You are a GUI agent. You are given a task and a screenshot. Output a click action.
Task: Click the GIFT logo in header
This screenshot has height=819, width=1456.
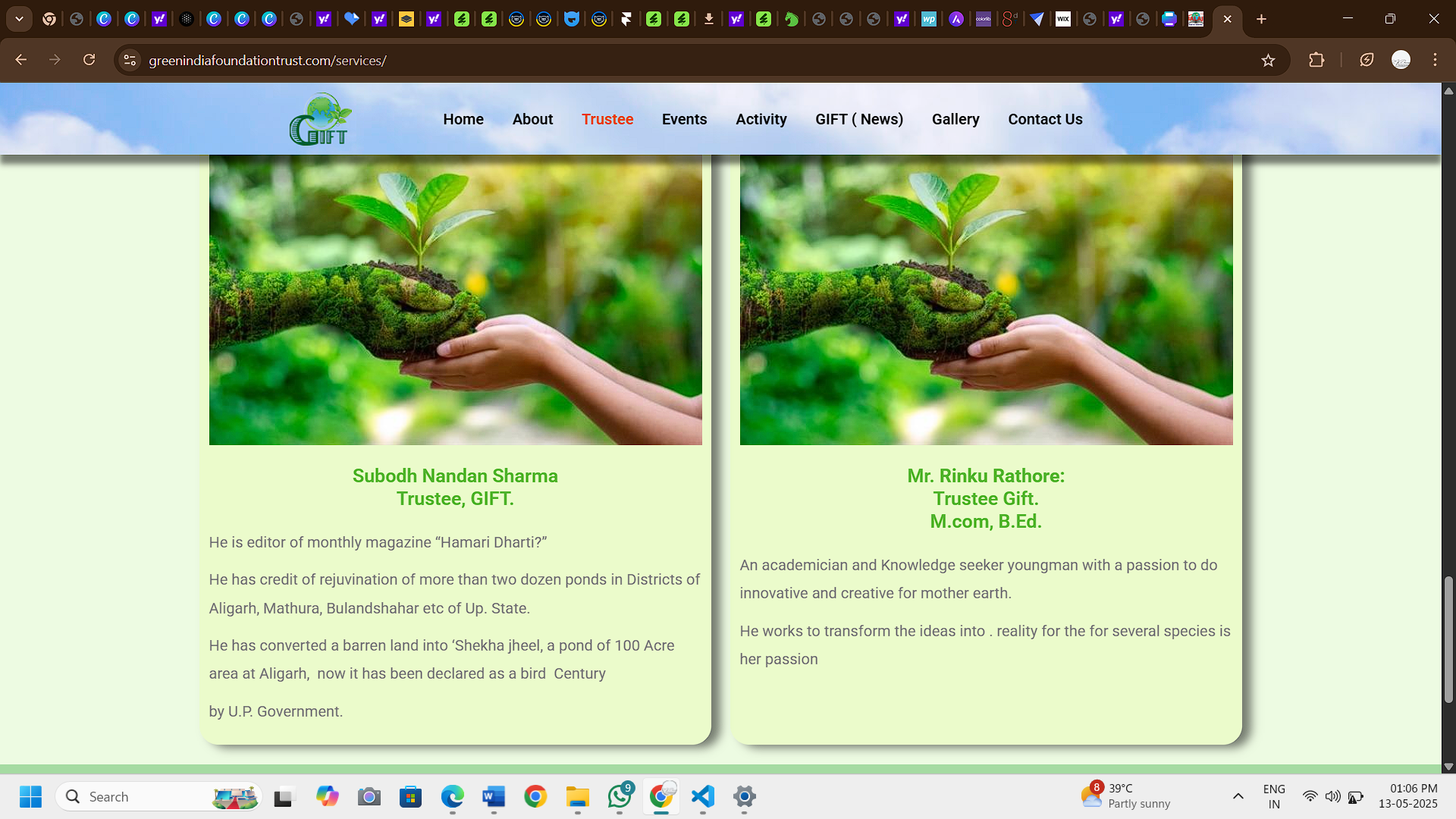tap(319, 120)
